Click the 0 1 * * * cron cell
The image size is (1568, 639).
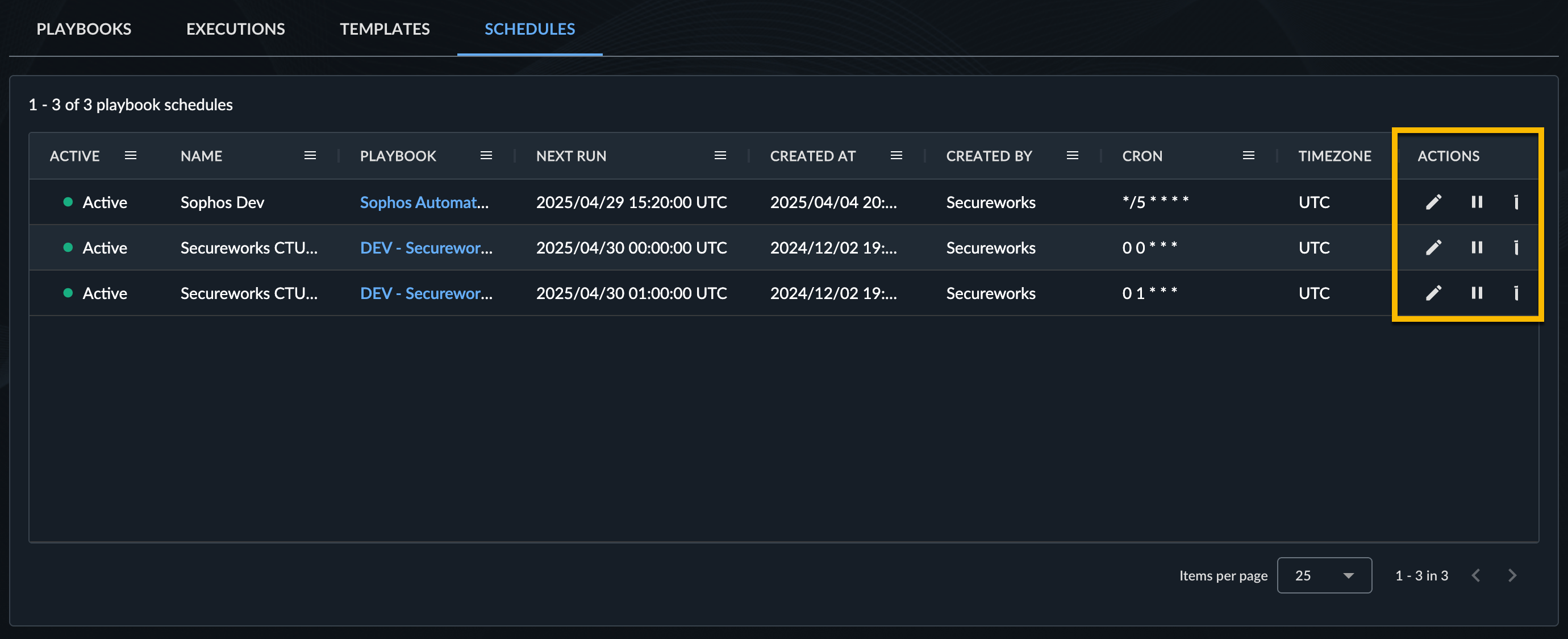[1149, 293]
